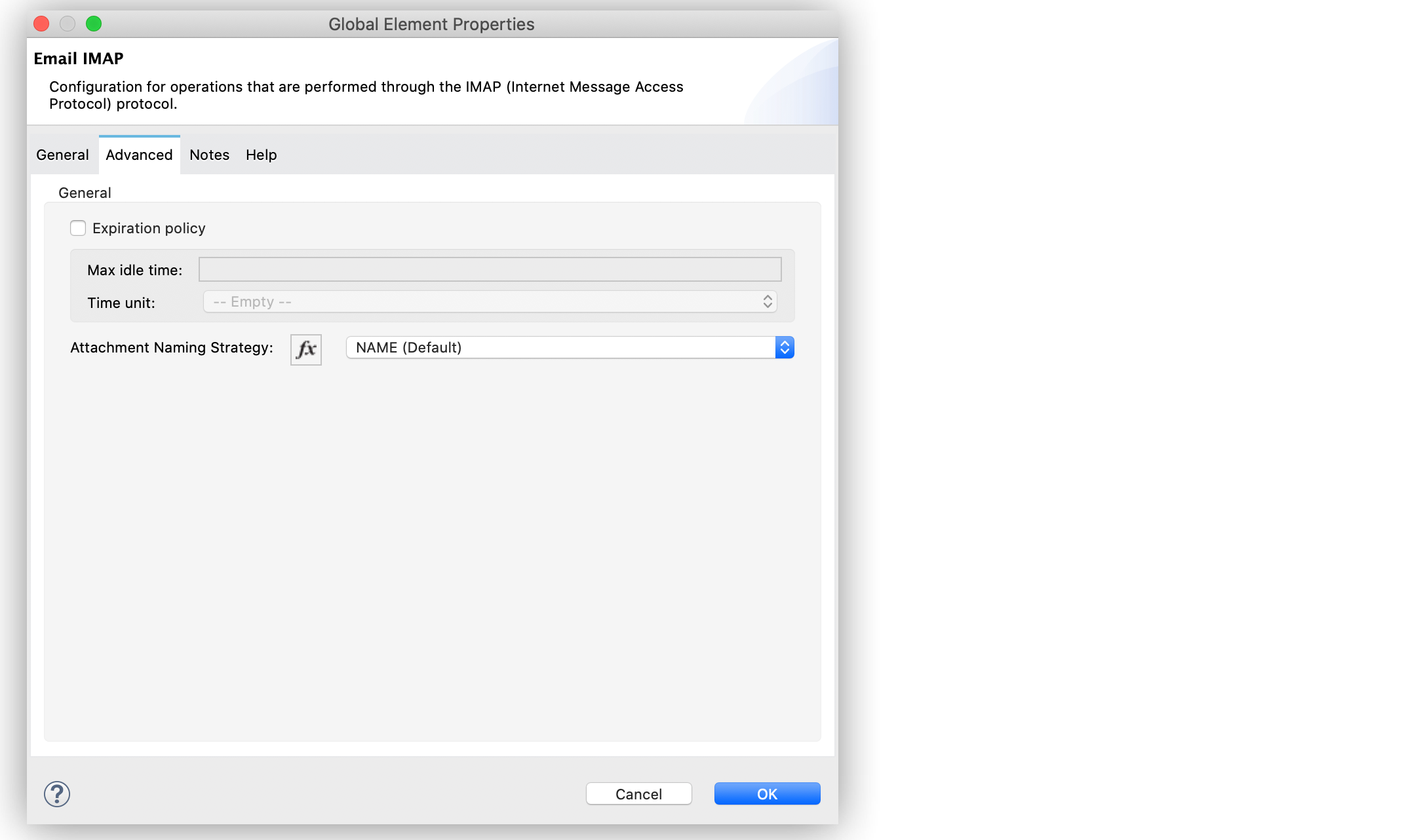The image size is (1404, 840).
Task: Open the help documentation panel
Action: click(260, 155)
